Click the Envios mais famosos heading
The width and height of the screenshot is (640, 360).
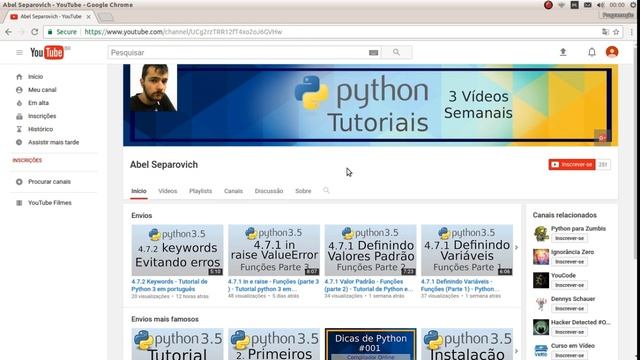coord(165,319)
